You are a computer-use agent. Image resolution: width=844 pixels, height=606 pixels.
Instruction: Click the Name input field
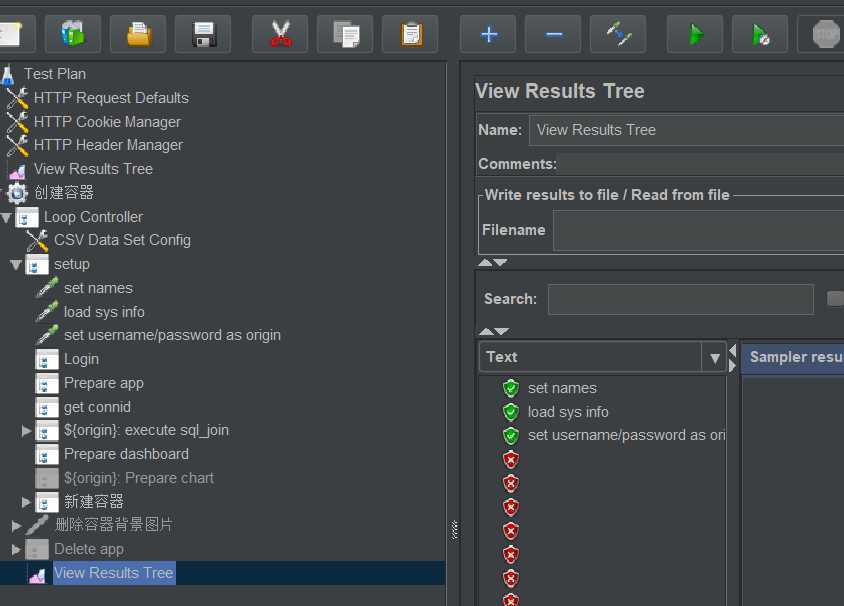pos(686,130)
